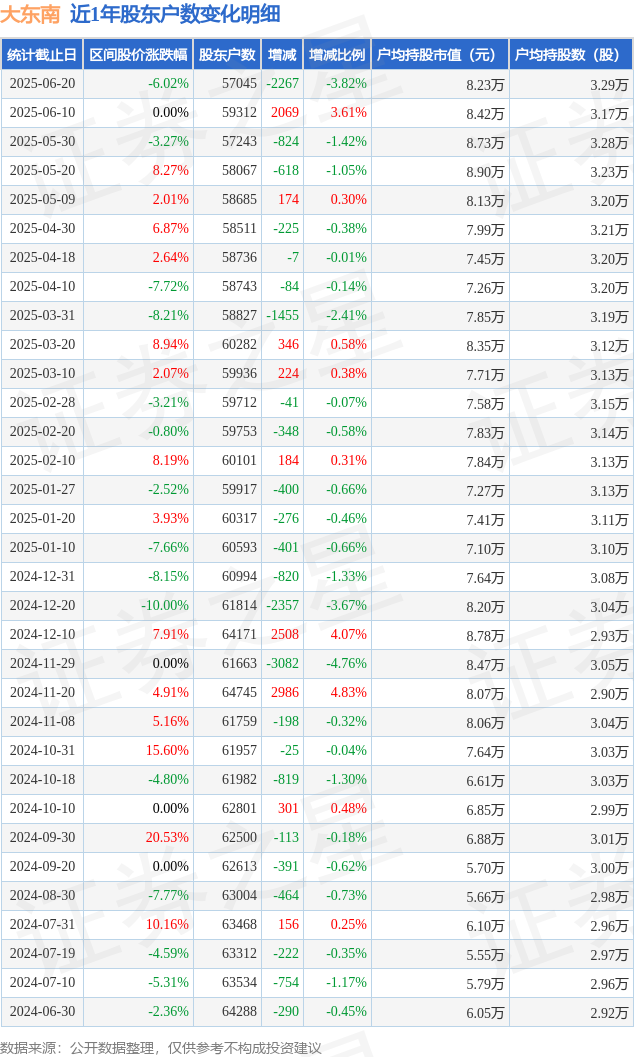This screenshot has height=1057, width=634.
Task: Click the -3082 change value
Action: [x=282, y=663]
